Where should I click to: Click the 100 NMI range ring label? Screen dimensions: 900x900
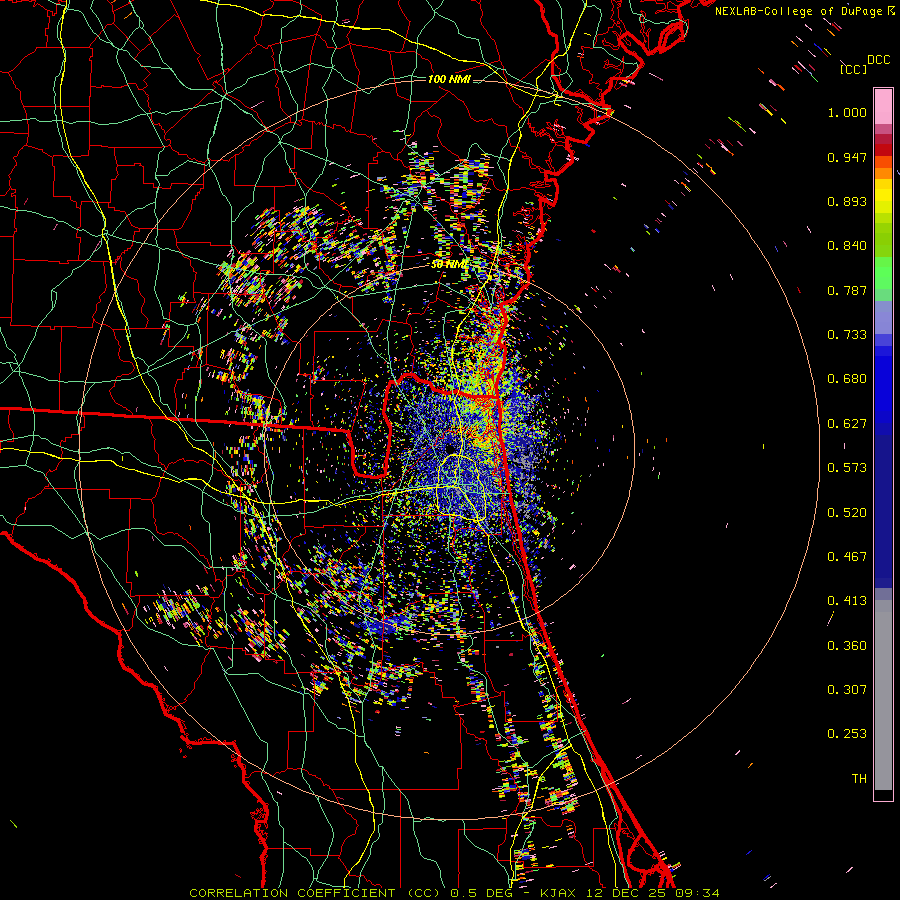tap(449, 79)
